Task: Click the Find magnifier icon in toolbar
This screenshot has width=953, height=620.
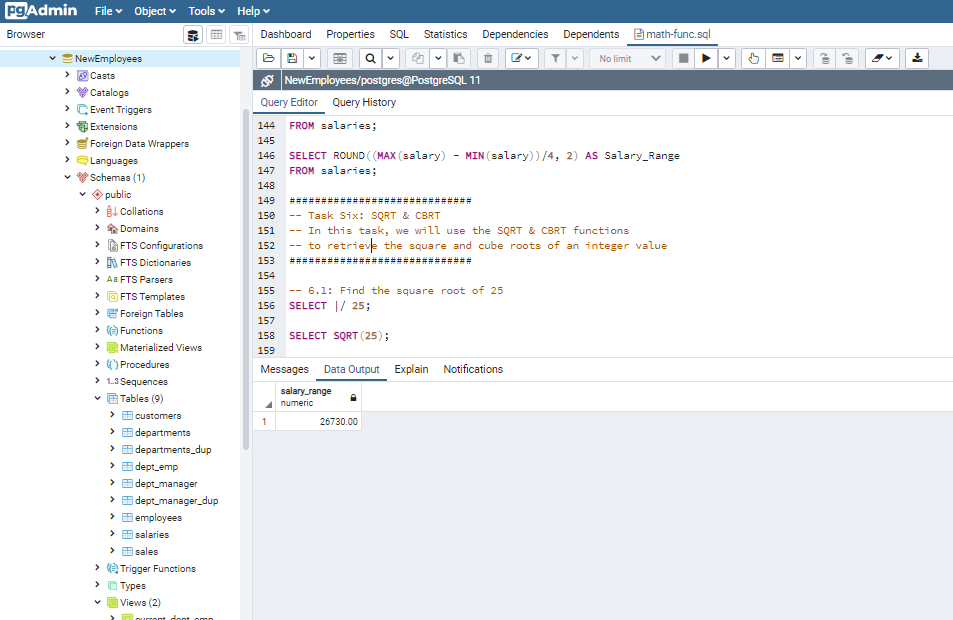Action: point(370,59)
